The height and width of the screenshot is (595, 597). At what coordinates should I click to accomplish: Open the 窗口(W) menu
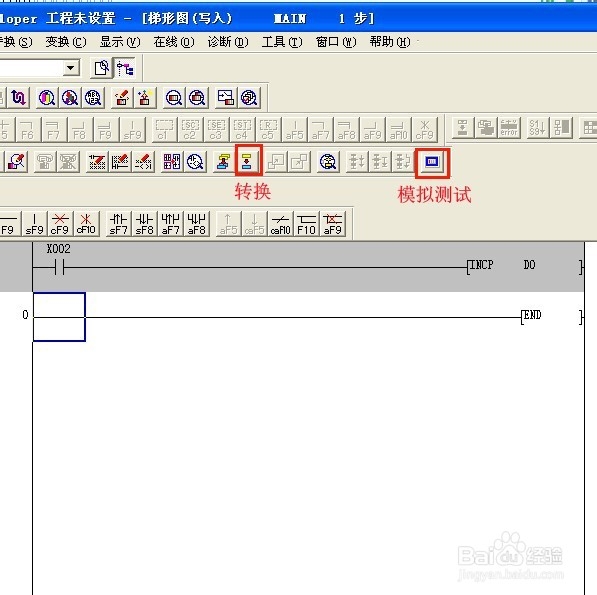336,41
